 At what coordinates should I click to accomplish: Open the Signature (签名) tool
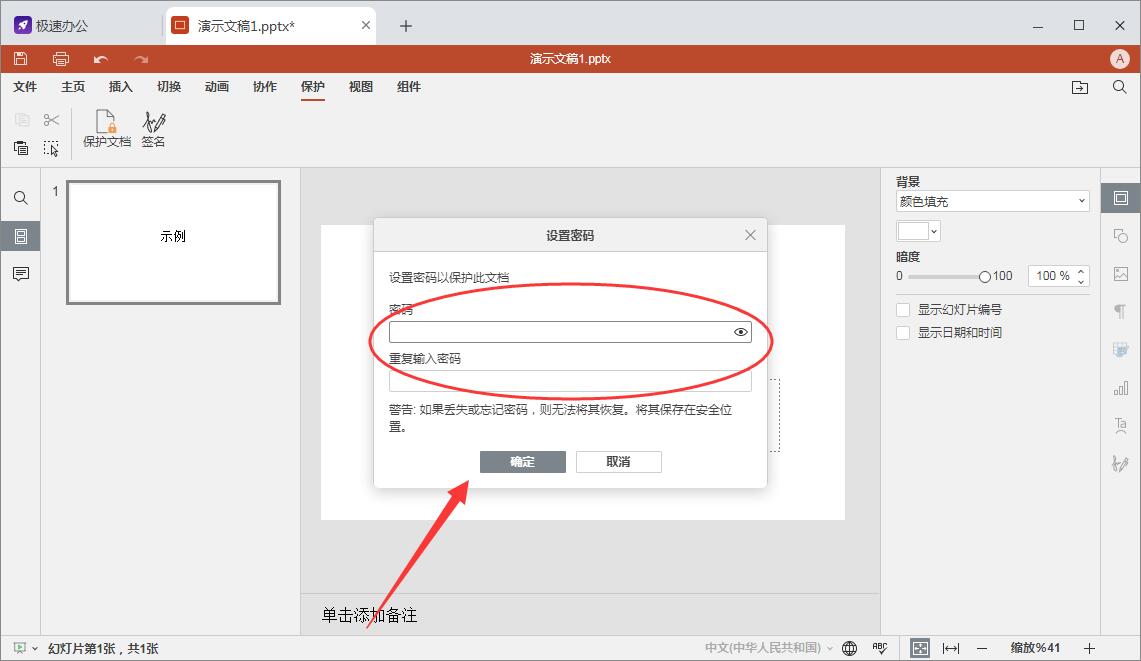coord(154,129)
